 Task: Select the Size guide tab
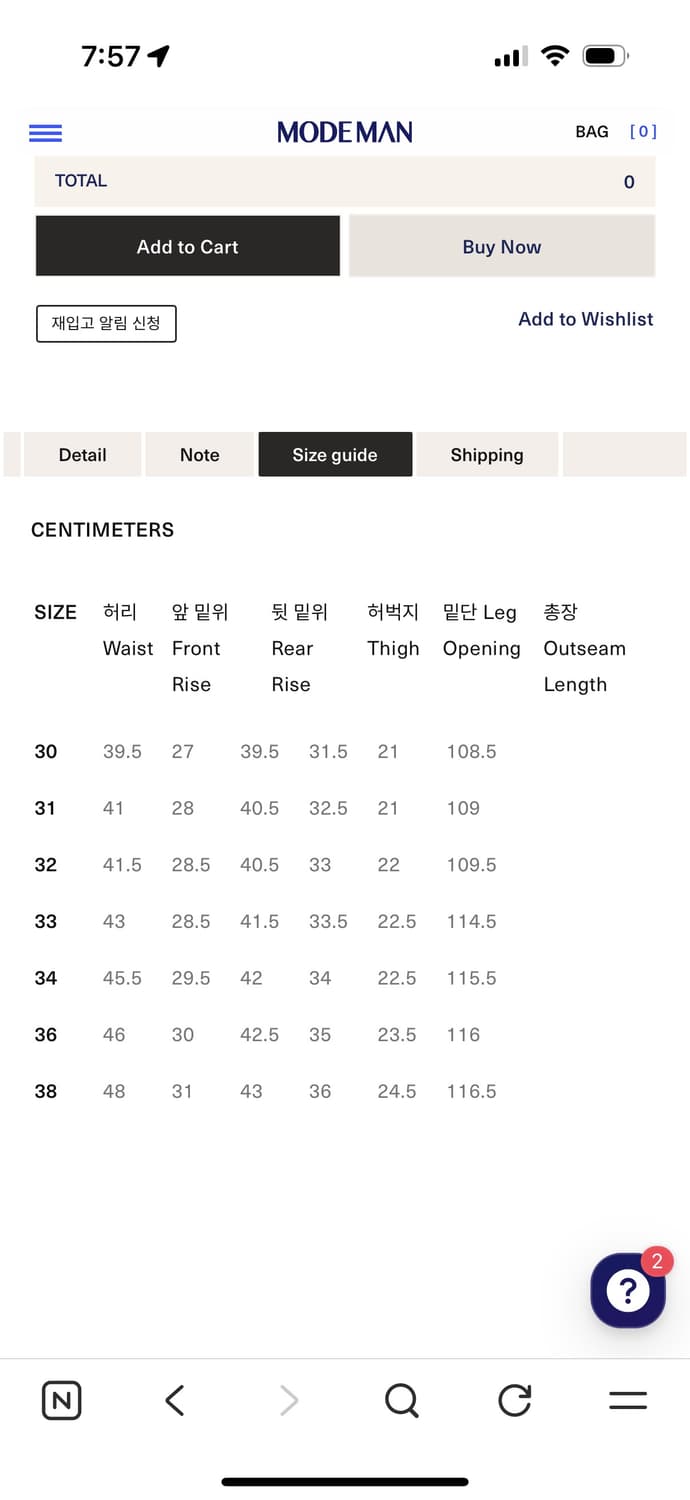335,455
